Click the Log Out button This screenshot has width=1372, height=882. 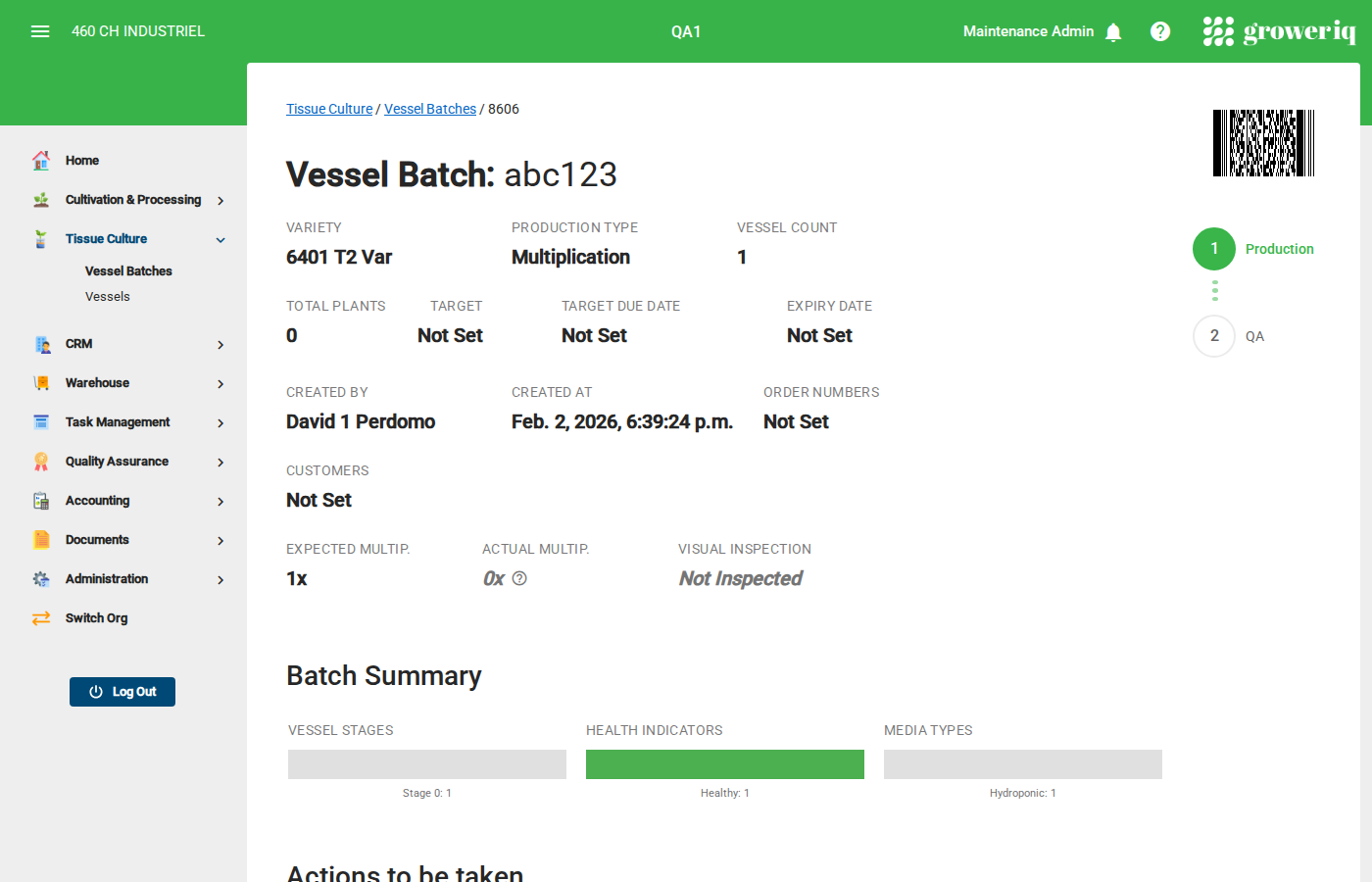122,691
